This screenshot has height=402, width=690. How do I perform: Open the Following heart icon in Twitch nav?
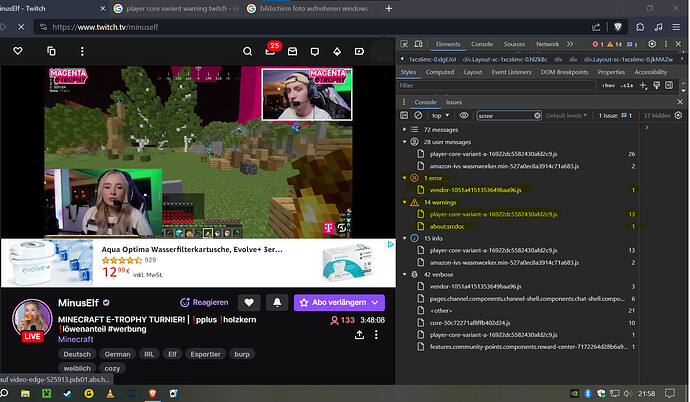point(18,51)
